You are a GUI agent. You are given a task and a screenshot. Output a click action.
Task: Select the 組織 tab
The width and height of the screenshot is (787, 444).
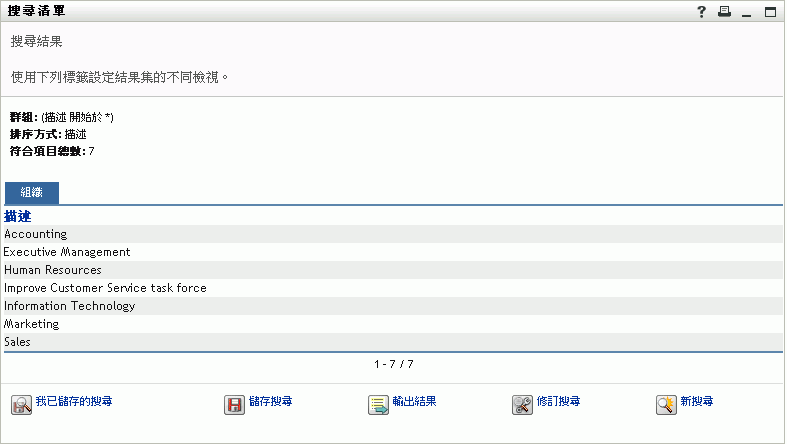(31, 193)
